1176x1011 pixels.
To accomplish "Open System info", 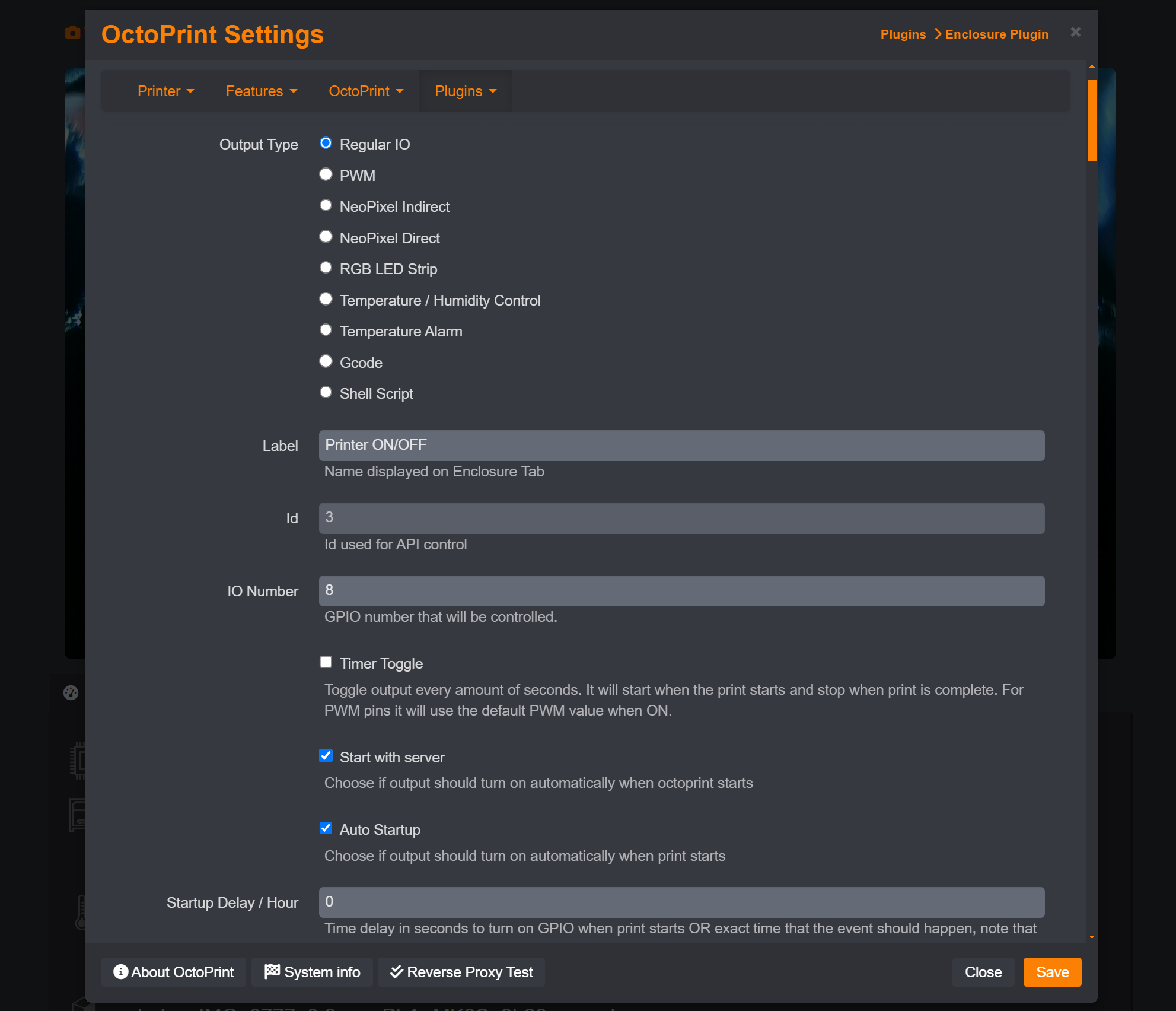I will pos(312,972).
